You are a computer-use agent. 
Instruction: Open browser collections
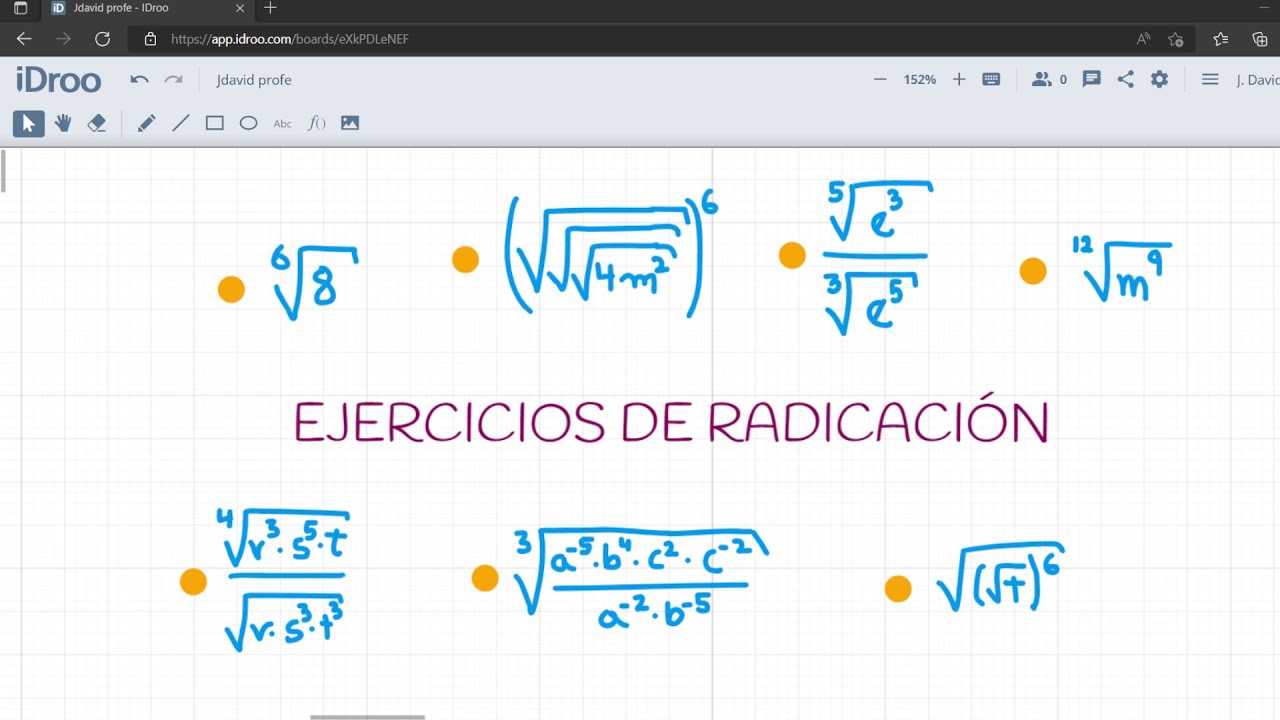[x=1260, y=39]
